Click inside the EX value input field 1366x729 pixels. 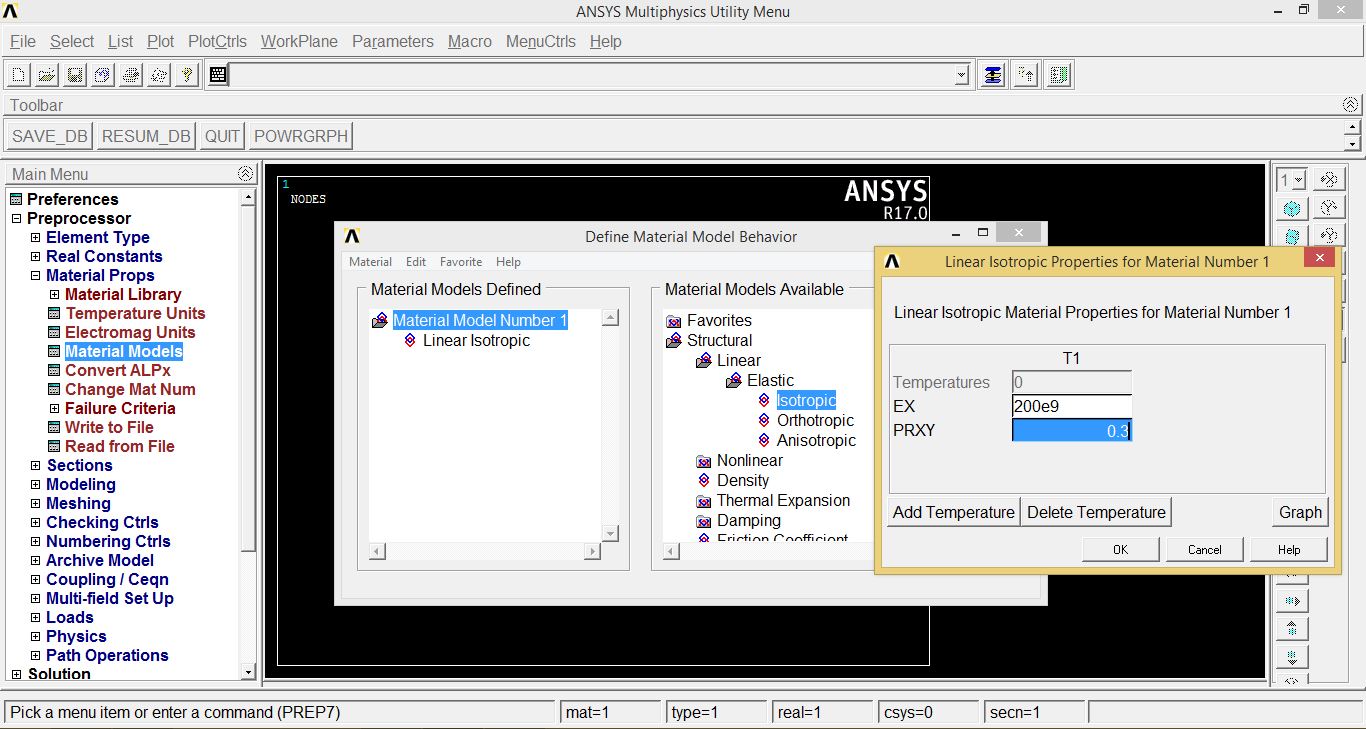[1071, 405]
